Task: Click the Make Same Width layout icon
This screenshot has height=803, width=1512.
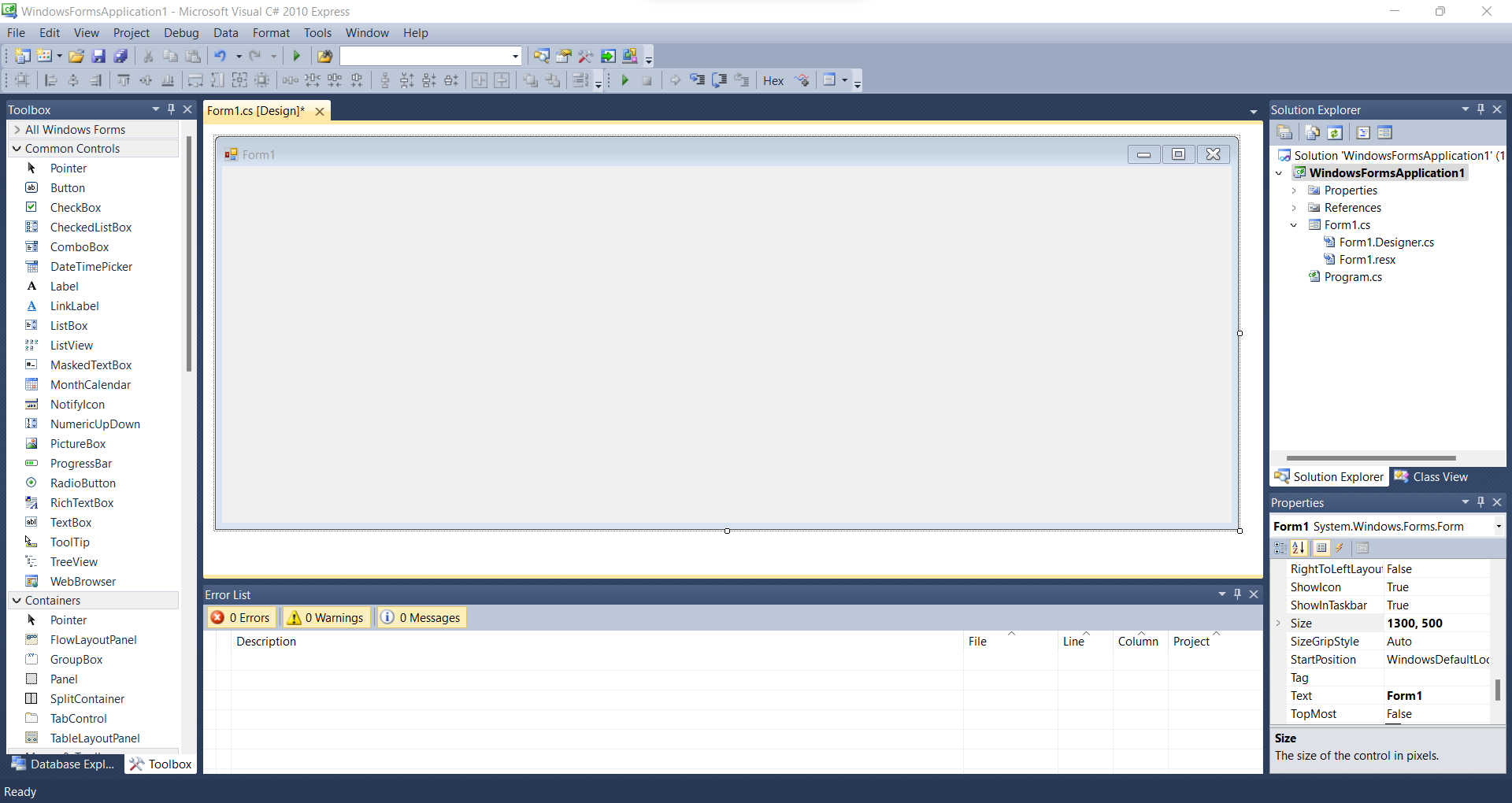Action: pyautogui.click(x=195, y=80)
